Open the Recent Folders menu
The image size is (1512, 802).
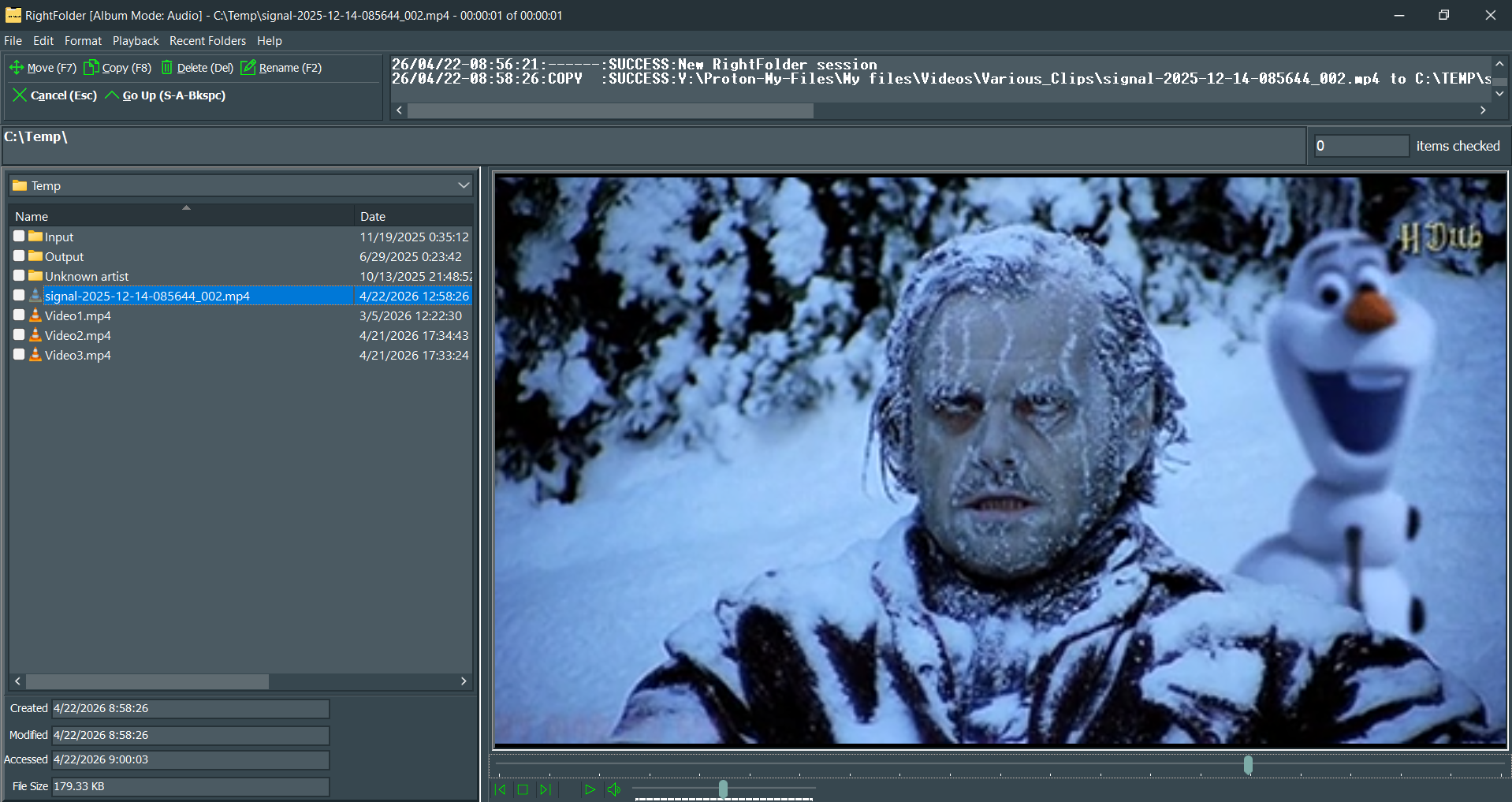click(207, 41)
